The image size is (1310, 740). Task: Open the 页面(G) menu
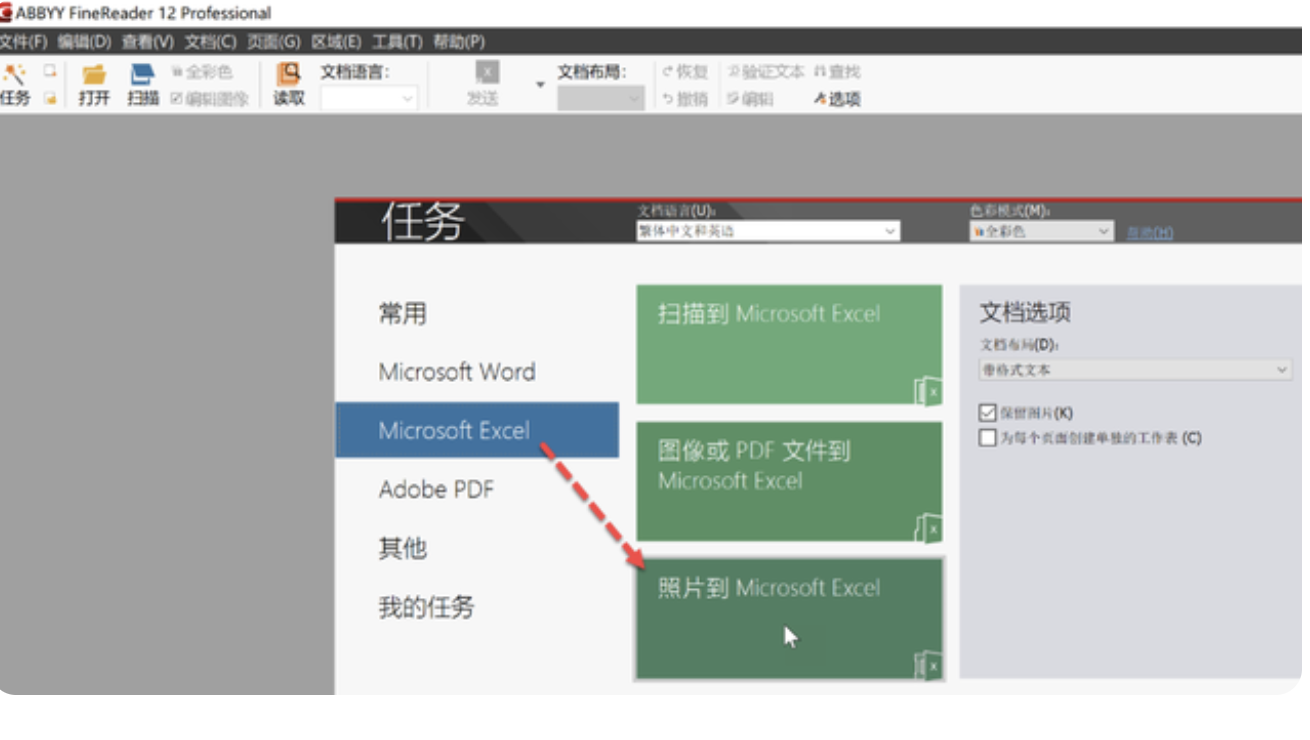274,42
